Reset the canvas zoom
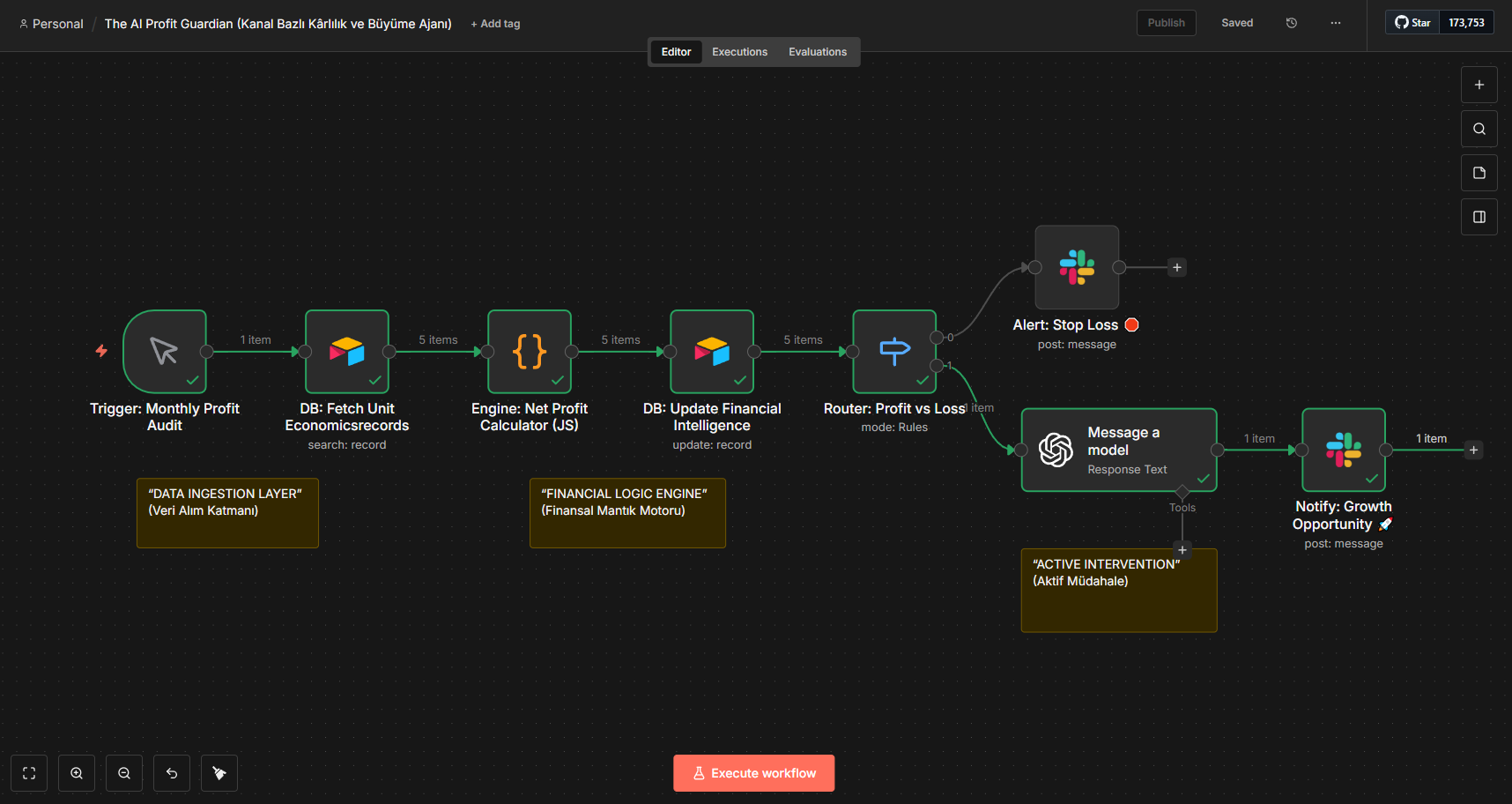 click(172, 773)
